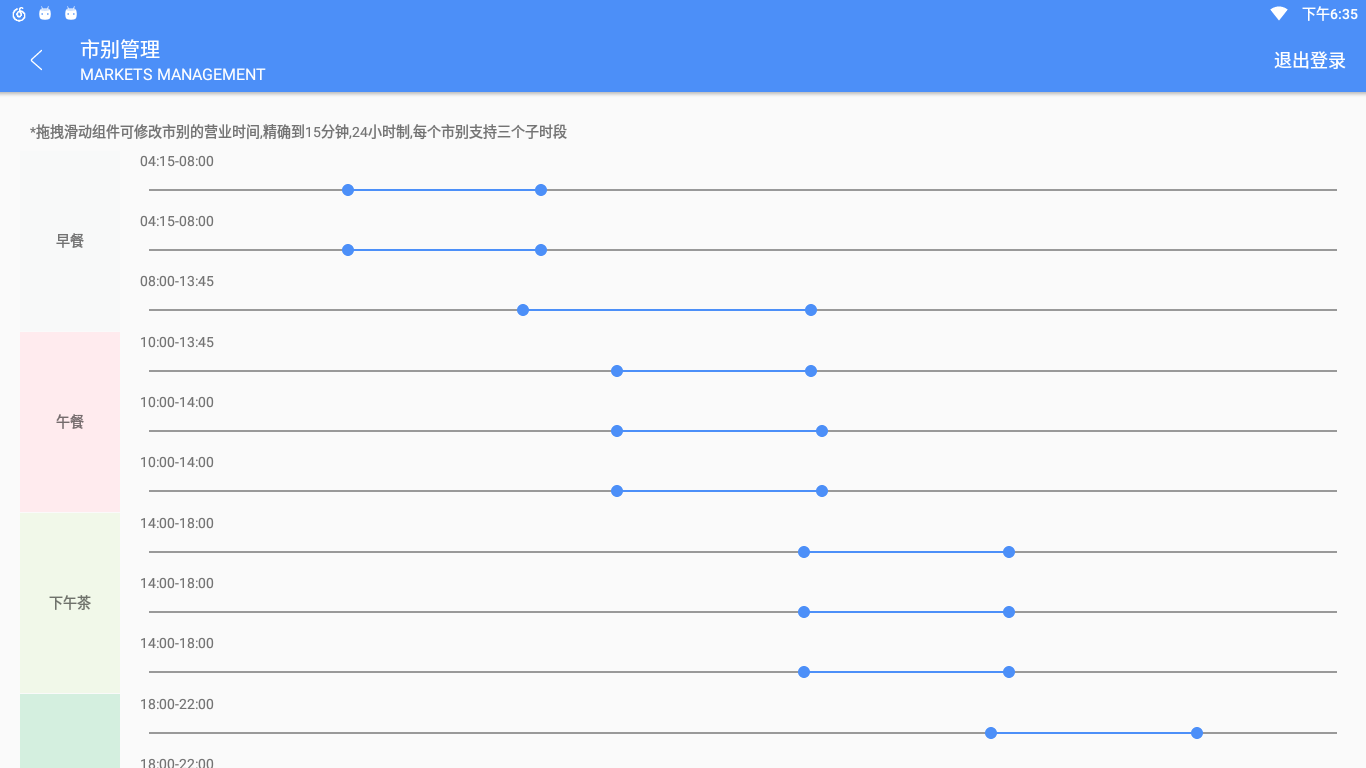This screenshot has width=1366, height=768.
Task: Click start handle of 10:00-13:45 slider
Action: pyautogui.click(x=617, y=371)
